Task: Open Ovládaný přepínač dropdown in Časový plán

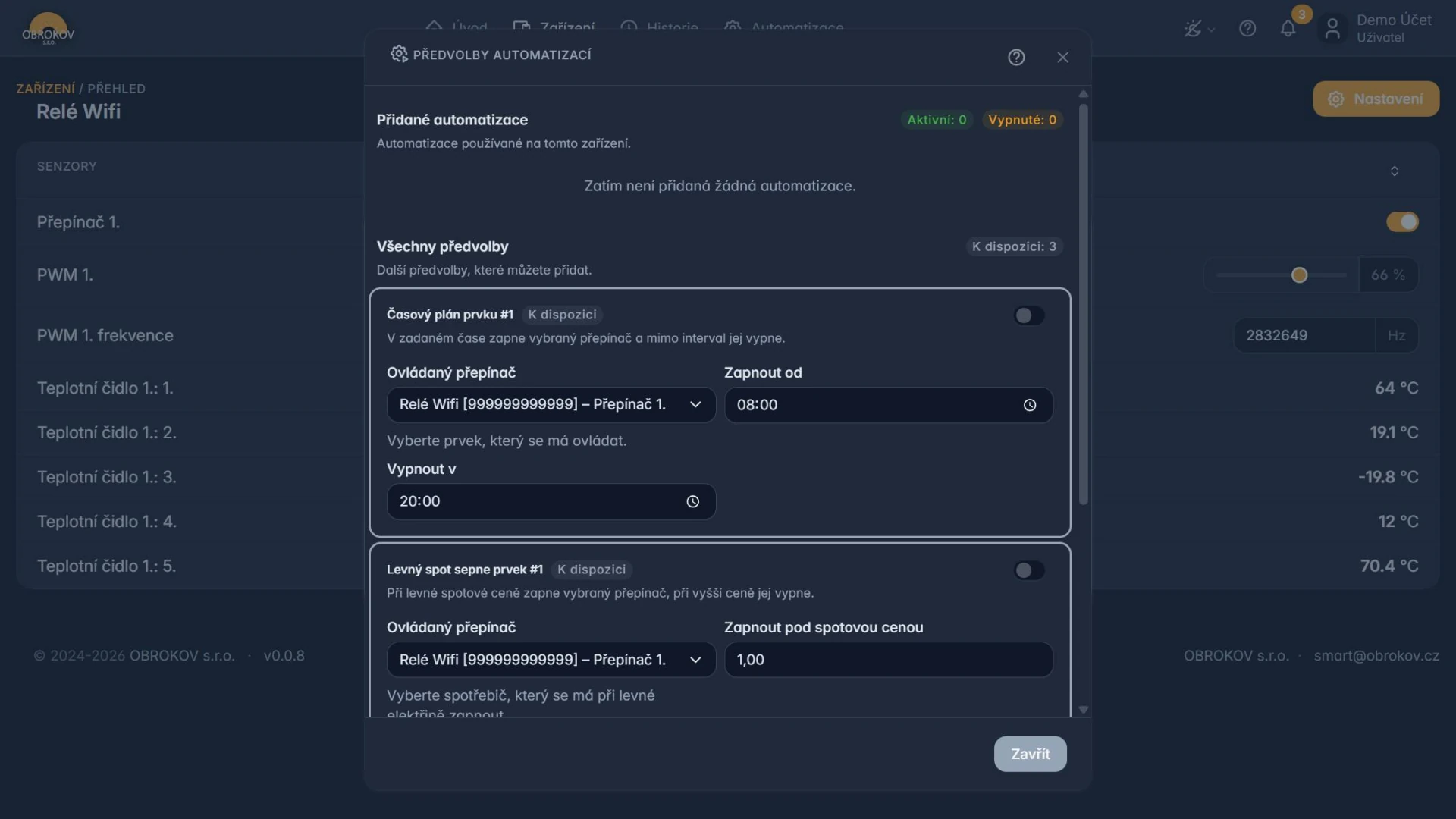Action: coord(551,405)
